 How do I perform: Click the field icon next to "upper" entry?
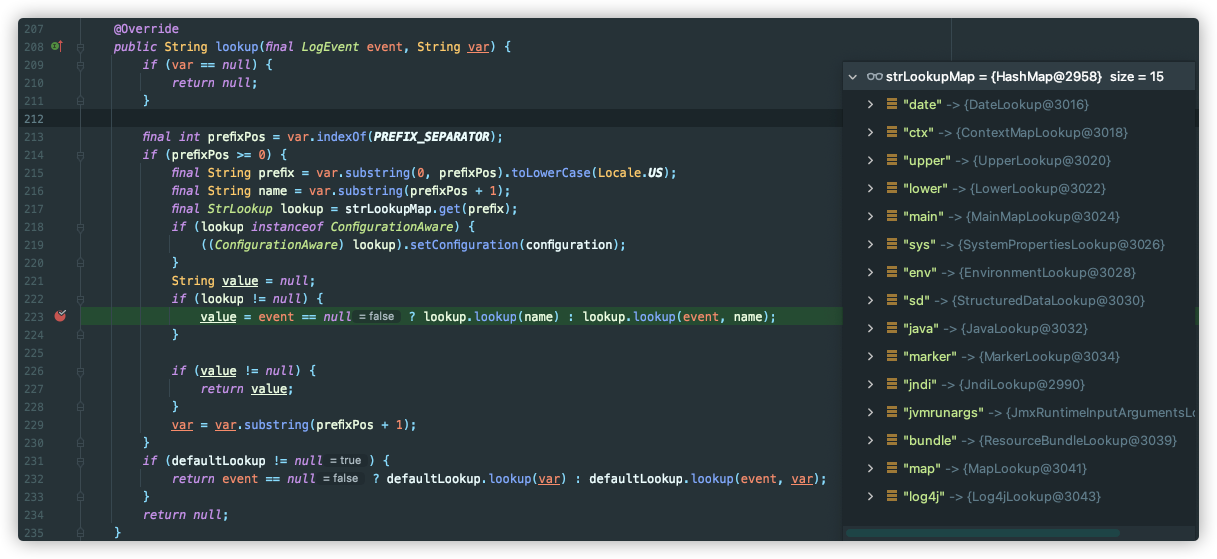coord(890,160)
